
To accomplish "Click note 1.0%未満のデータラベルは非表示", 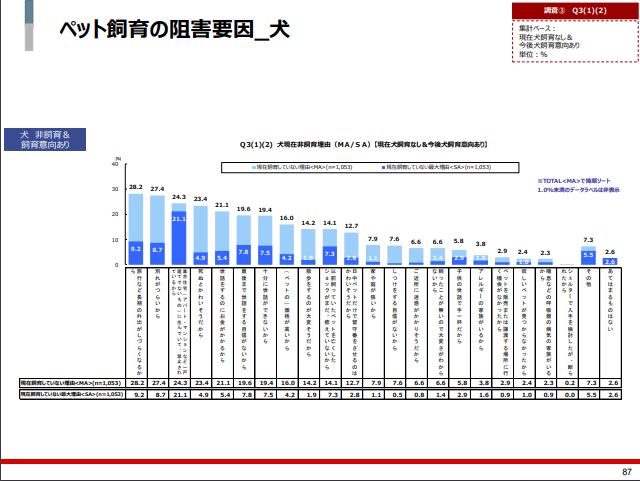I will pos(578,190).
